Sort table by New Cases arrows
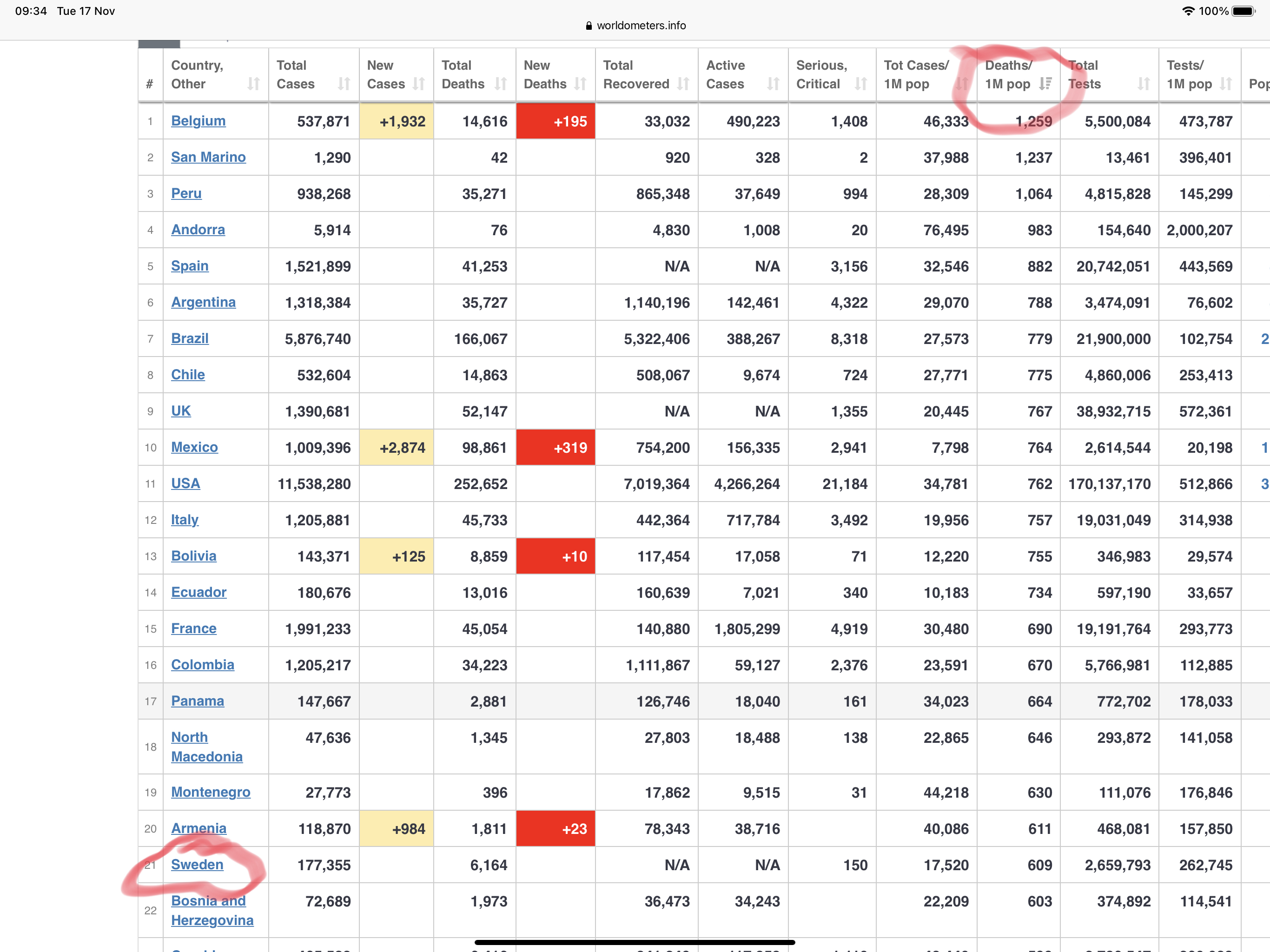 (x=419, y=84)
